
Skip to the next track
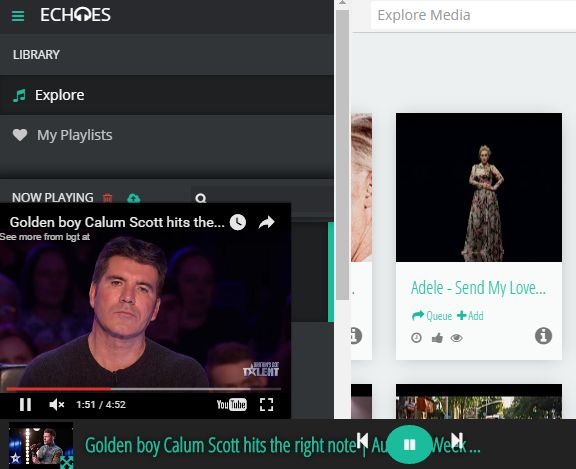[457, 439]
